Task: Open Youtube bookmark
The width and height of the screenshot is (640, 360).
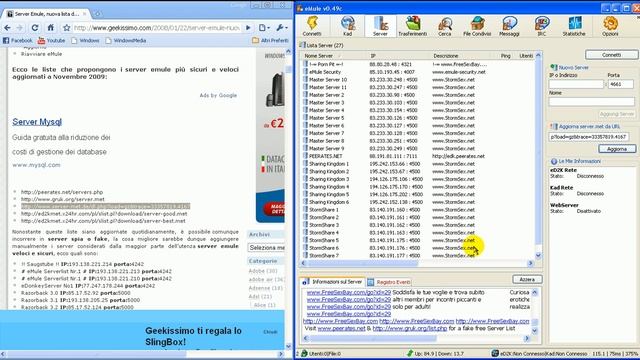Action: 51,40
